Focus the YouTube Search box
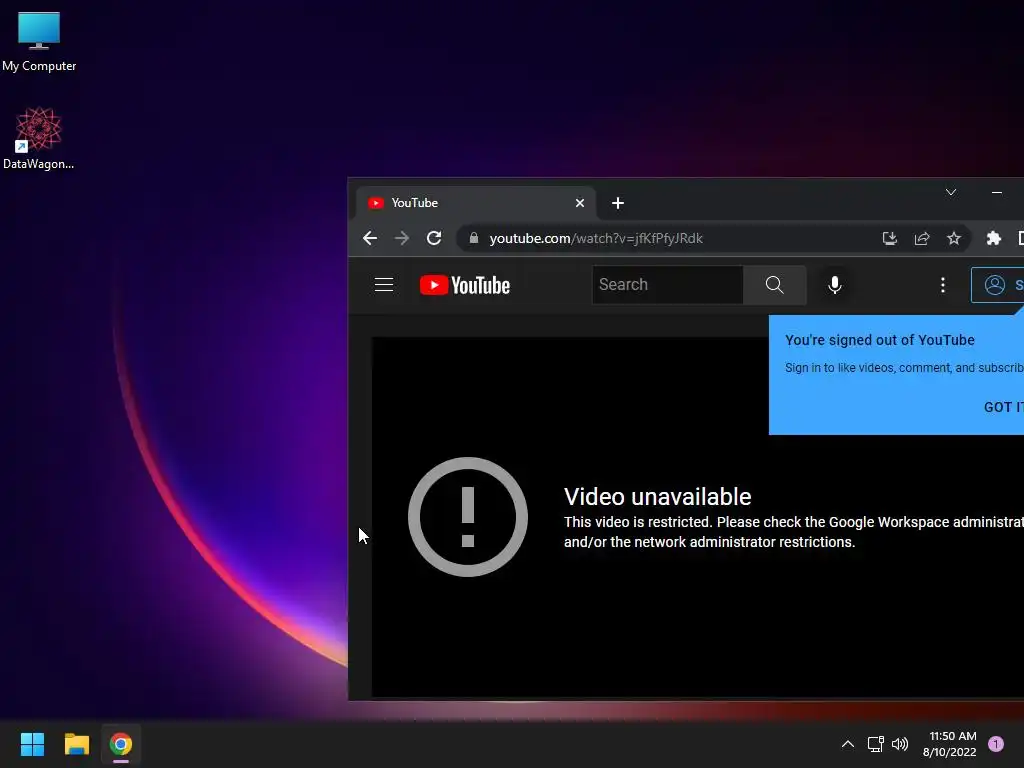1024x768 pixels. click(x=667, y=285)
